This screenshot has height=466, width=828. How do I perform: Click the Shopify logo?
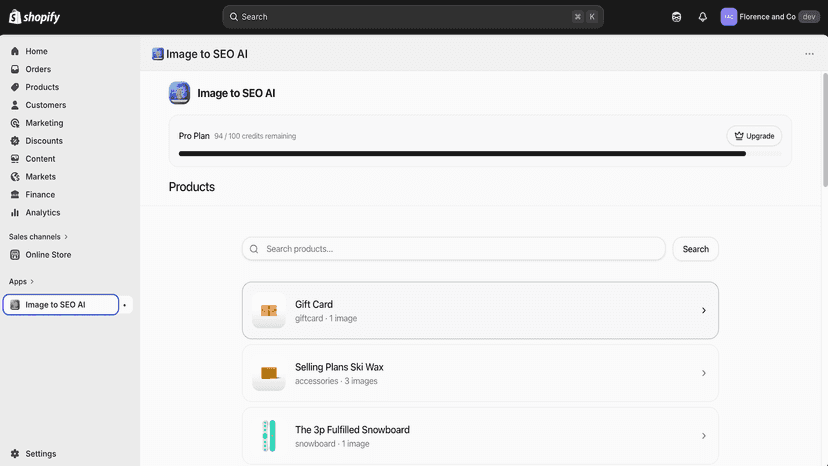click(x=34, y=17)
